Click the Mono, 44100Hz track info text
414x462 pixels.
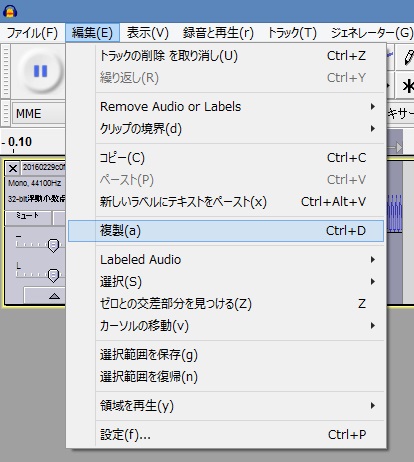(35, 183)
